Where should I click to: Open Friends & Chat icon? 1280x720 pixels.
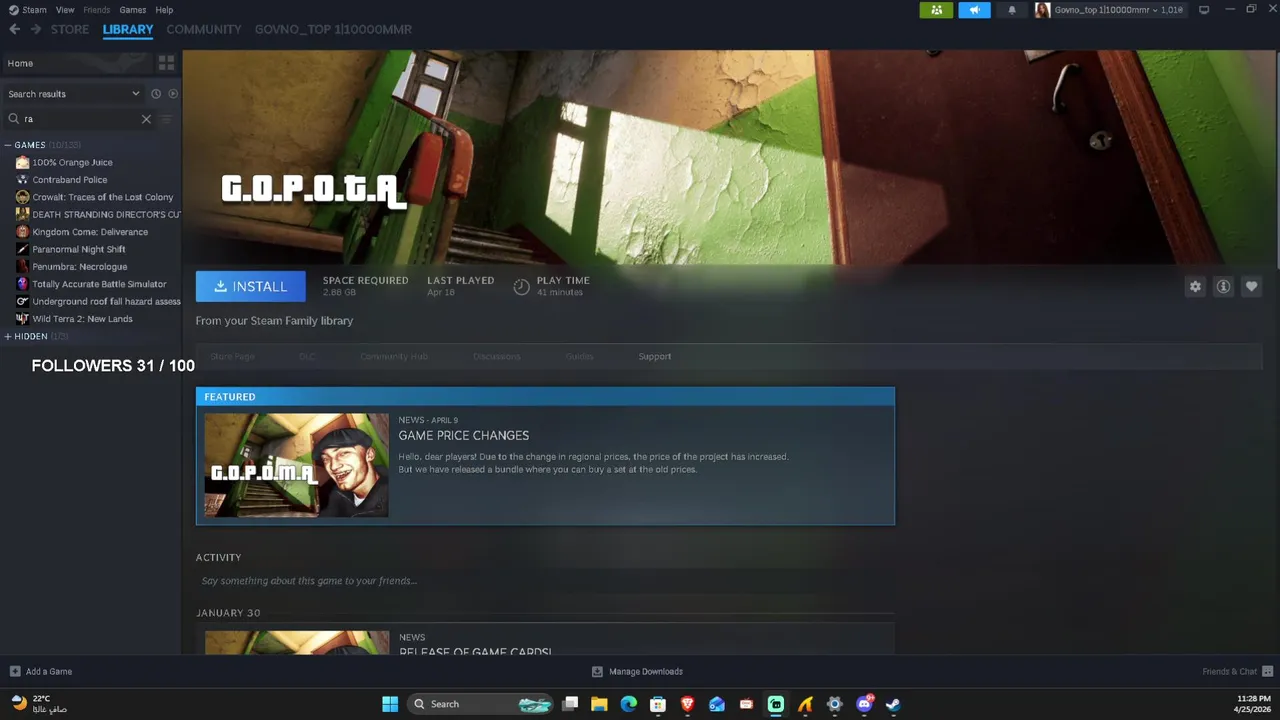pos(1268,671)
